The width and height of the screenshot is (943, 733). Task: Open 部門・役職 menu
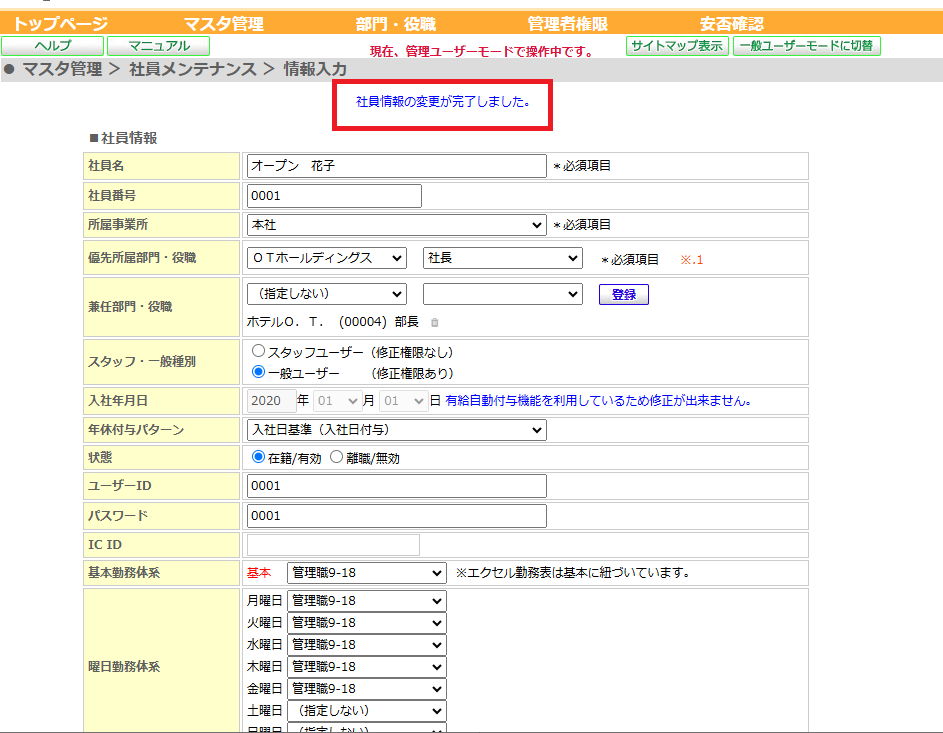396,24
